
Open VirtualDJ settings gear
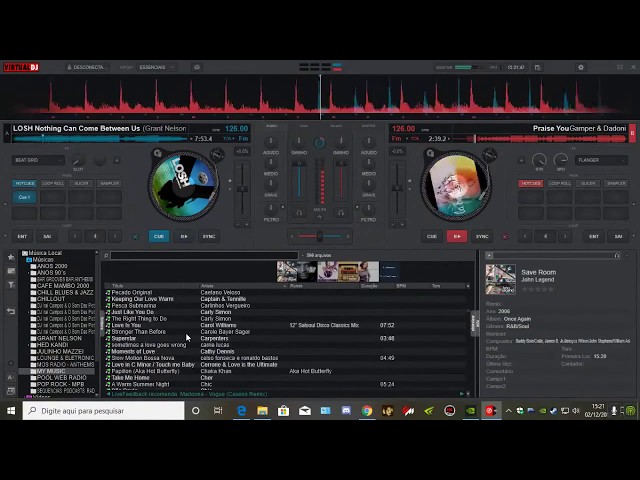(x=581, y=67)
